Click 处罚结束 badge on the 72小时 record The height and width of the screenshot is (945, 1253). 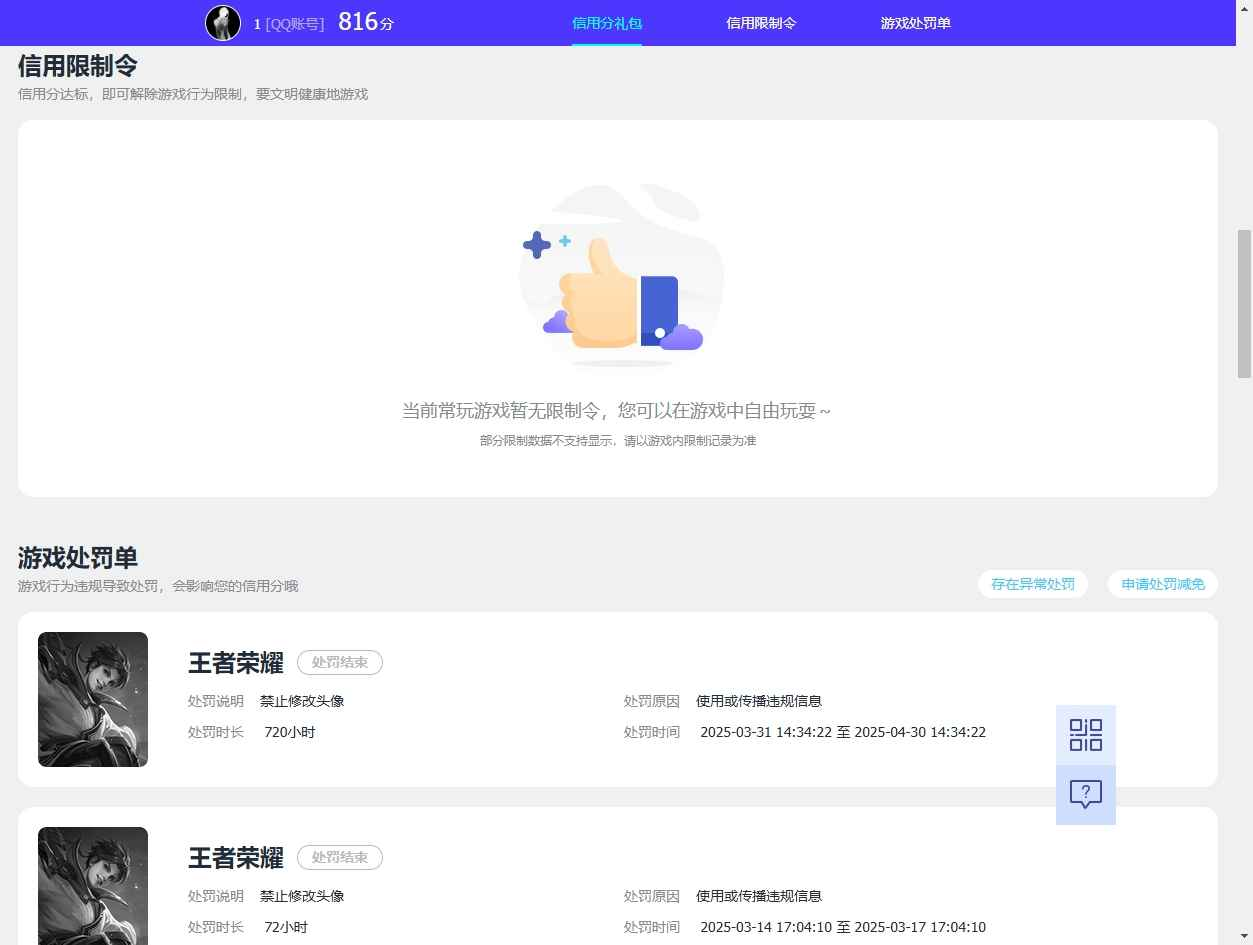tap(340, 857)
